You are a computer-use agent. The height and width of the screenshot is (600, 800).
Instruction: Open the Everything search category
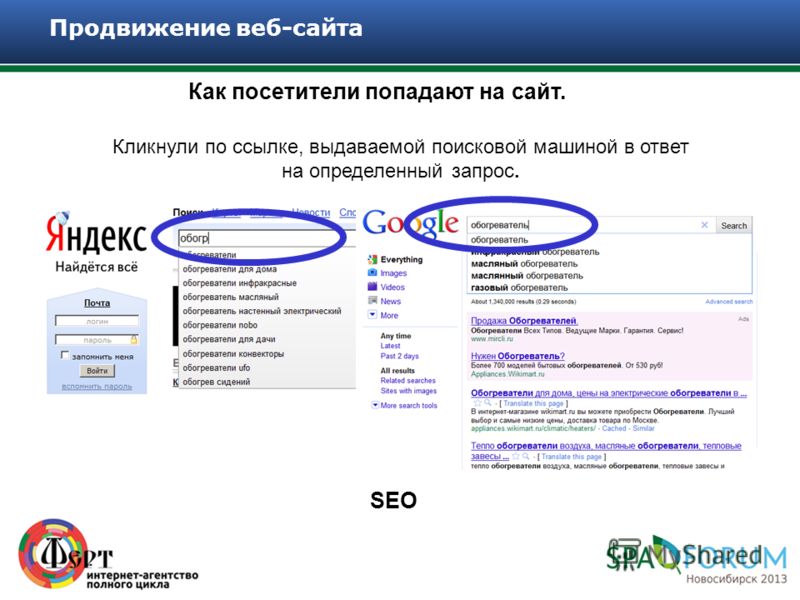pos(402,260)
